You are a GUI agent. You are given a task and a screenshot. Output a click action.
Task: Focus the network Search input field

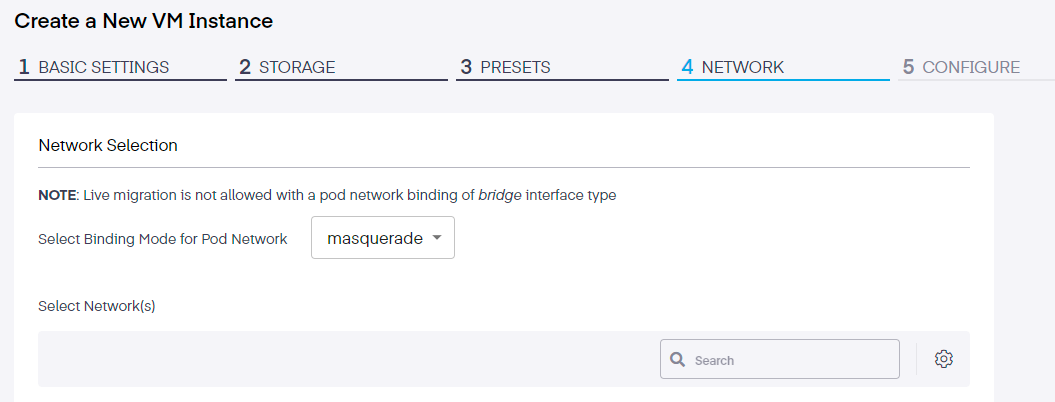click(x=790, y=360)
